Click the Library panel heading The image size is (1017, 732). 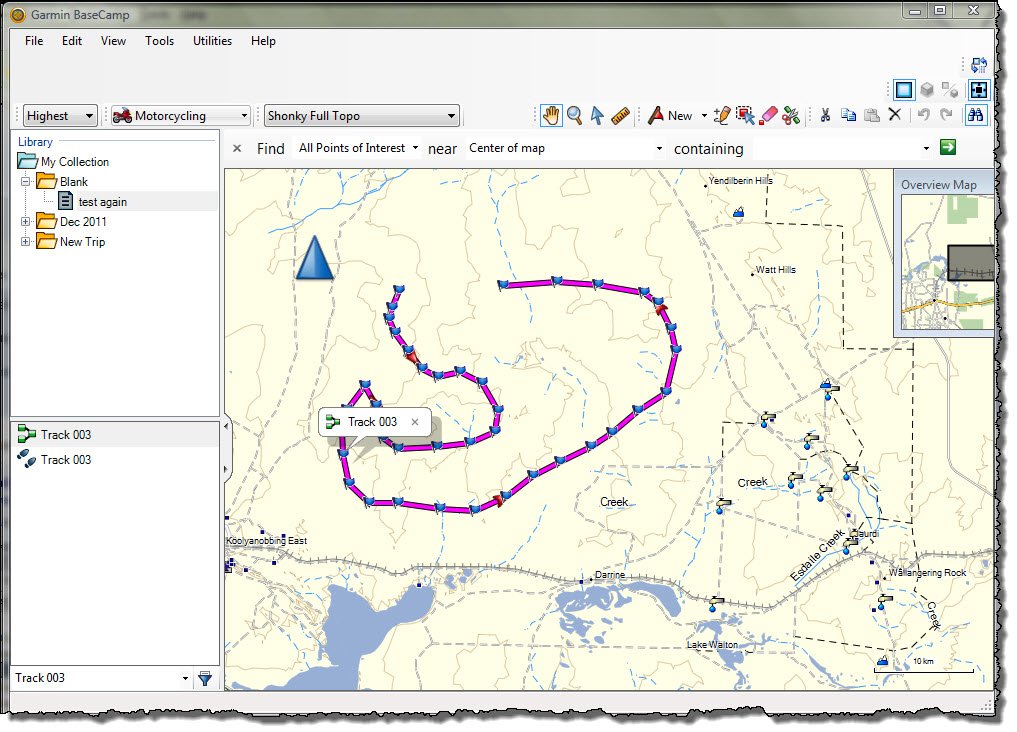(x=35, y=142)
